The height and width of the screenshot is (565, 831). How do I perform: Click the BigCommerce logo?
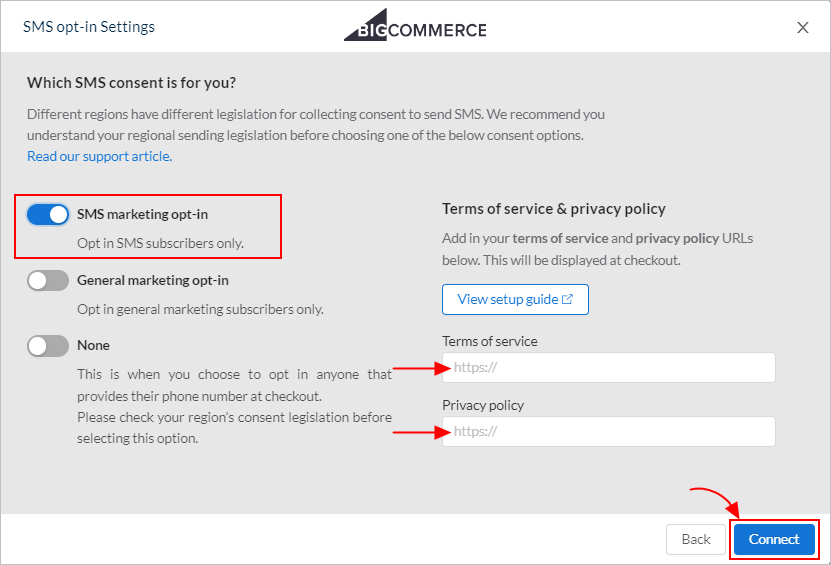pos(415,25)
